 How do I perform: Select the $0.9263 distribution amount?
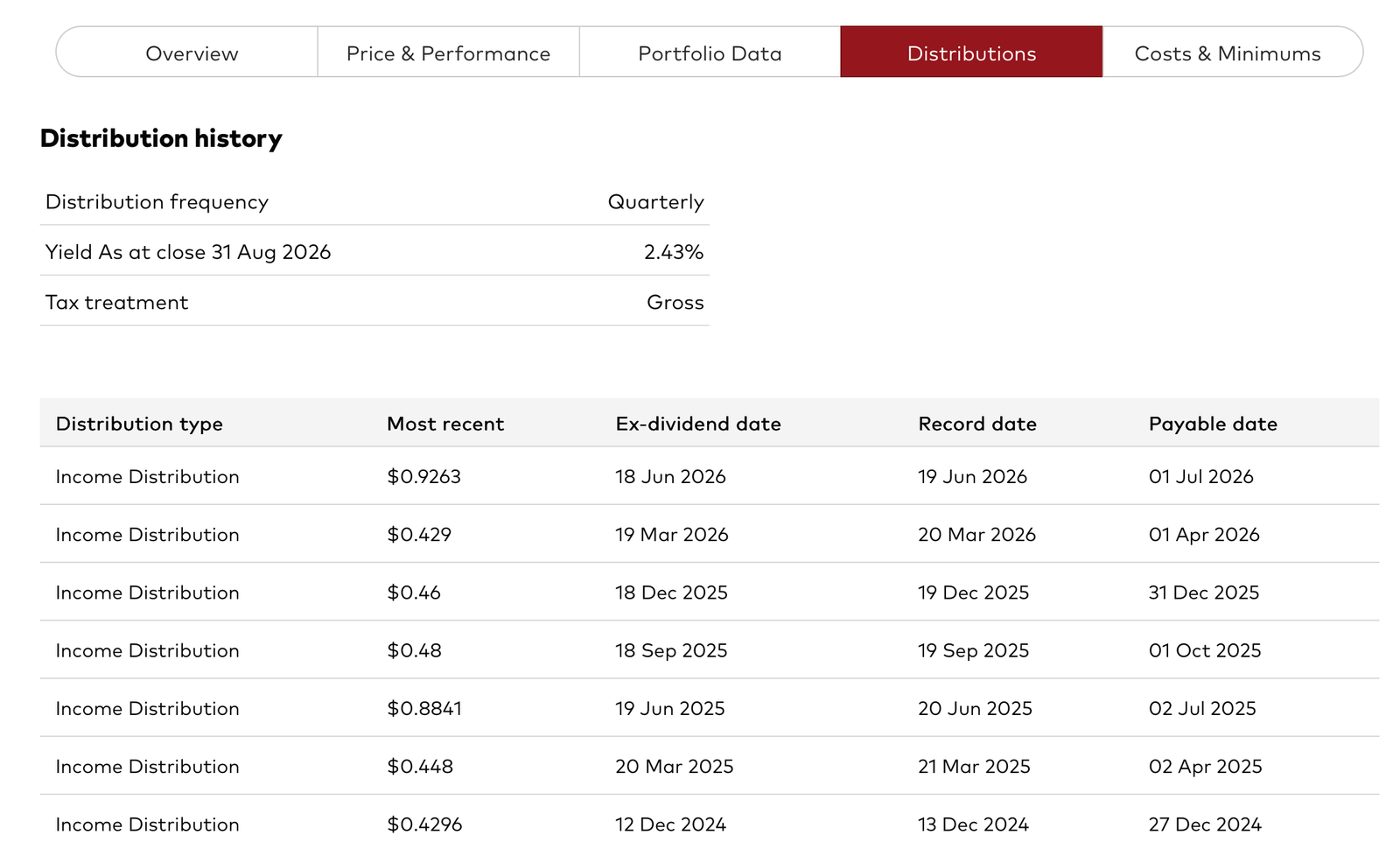423,476
